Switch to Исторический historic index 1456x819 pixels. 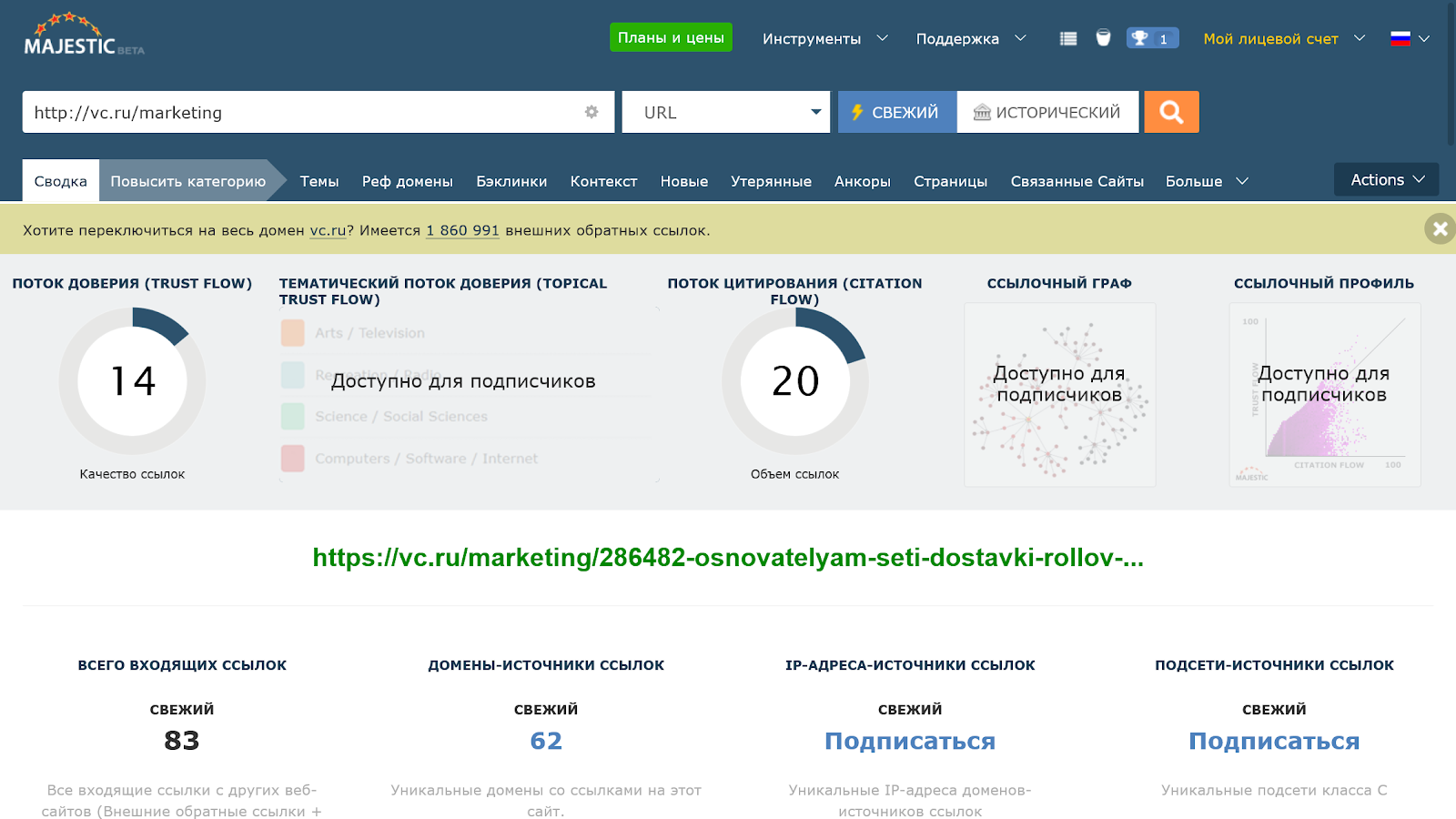pos(1047,112)
